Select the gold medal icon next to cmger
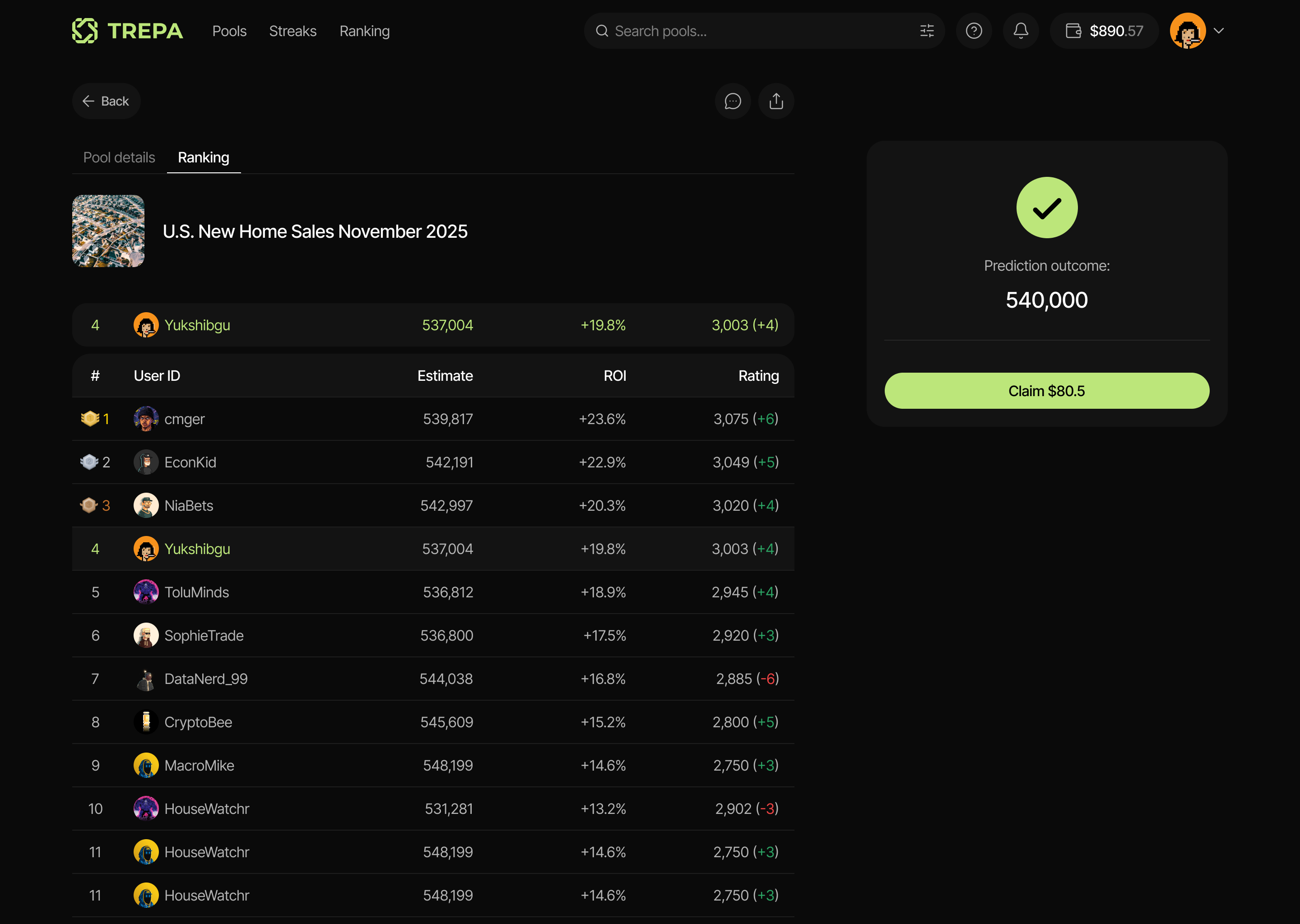The height and width of the screenshot is (924, 1300). click(x=90, y=419)
